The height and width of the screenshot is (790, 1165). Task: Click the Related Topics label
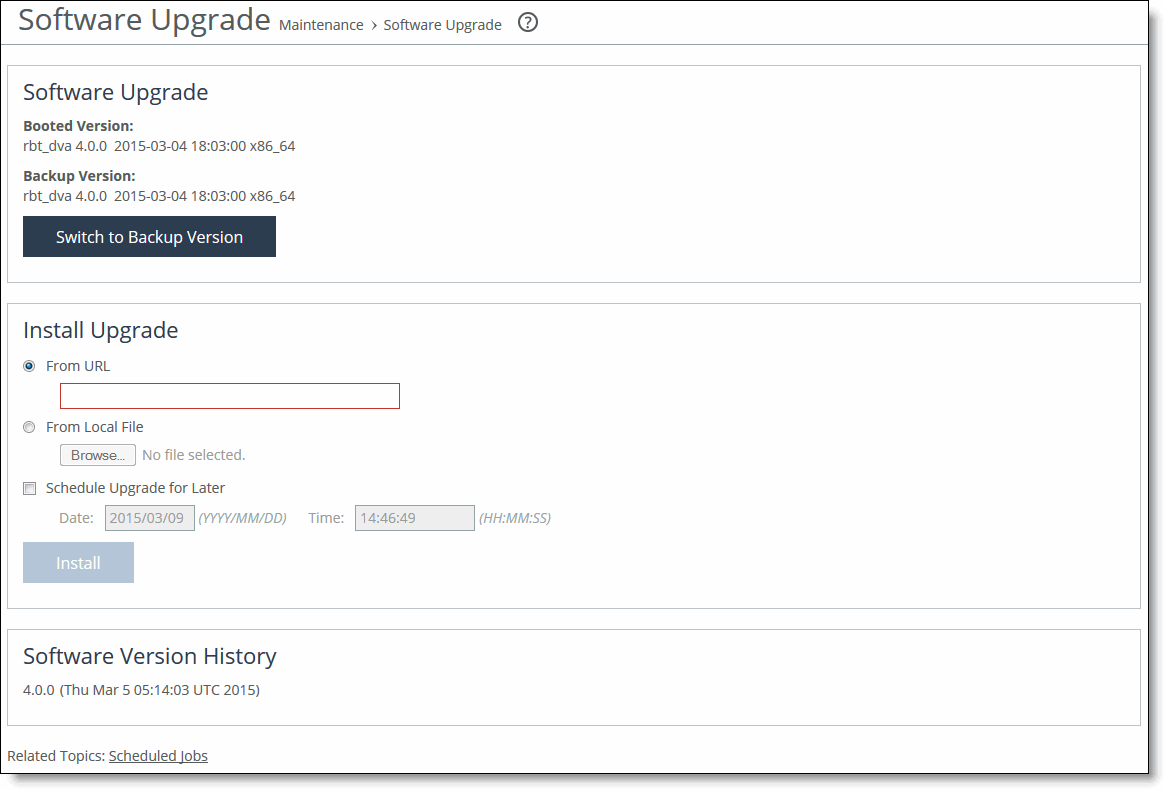pyautogui.click(x=56, y=756)
